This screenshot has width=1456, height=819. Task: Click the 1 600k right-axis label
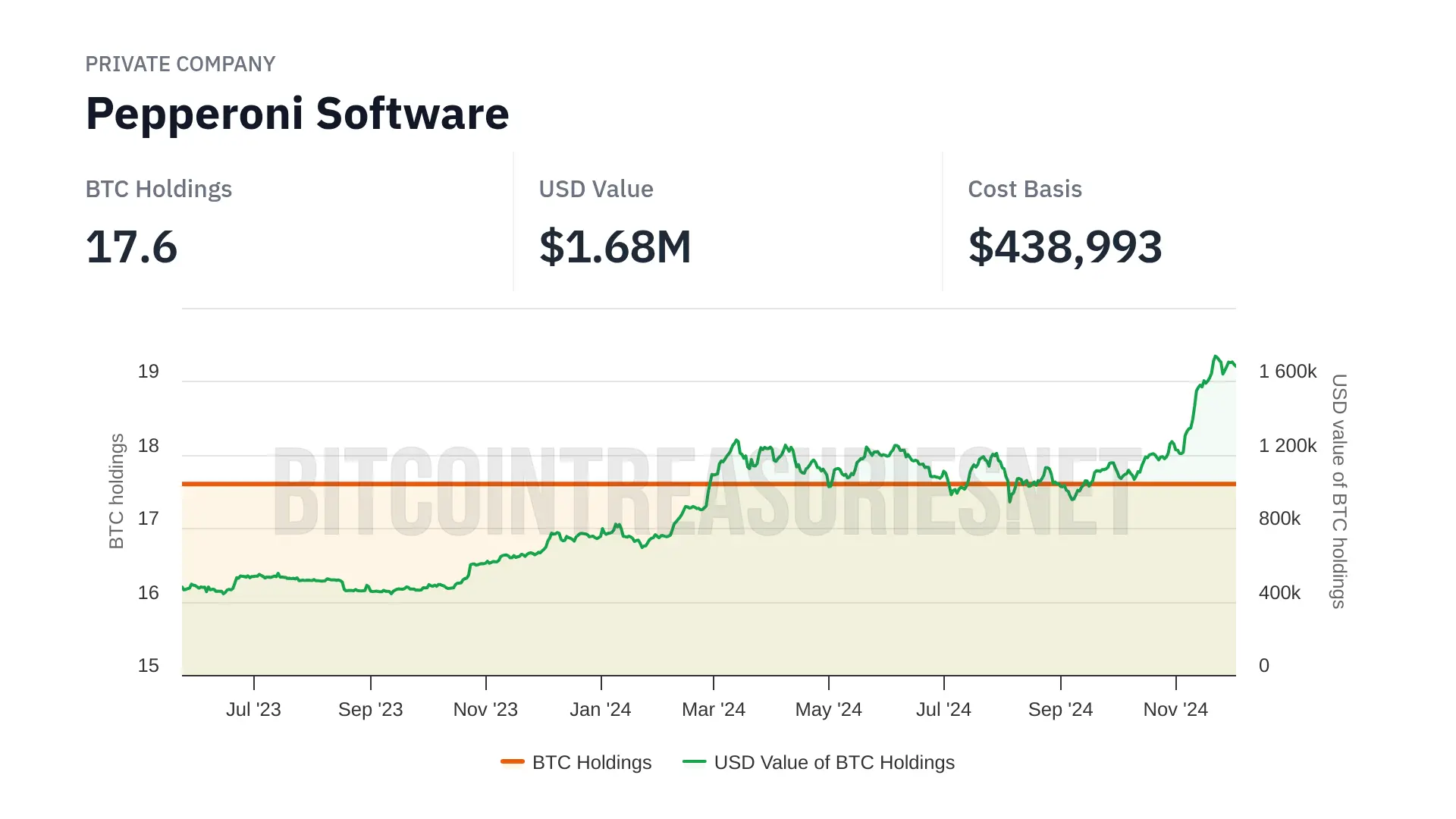coord(1288,372)
